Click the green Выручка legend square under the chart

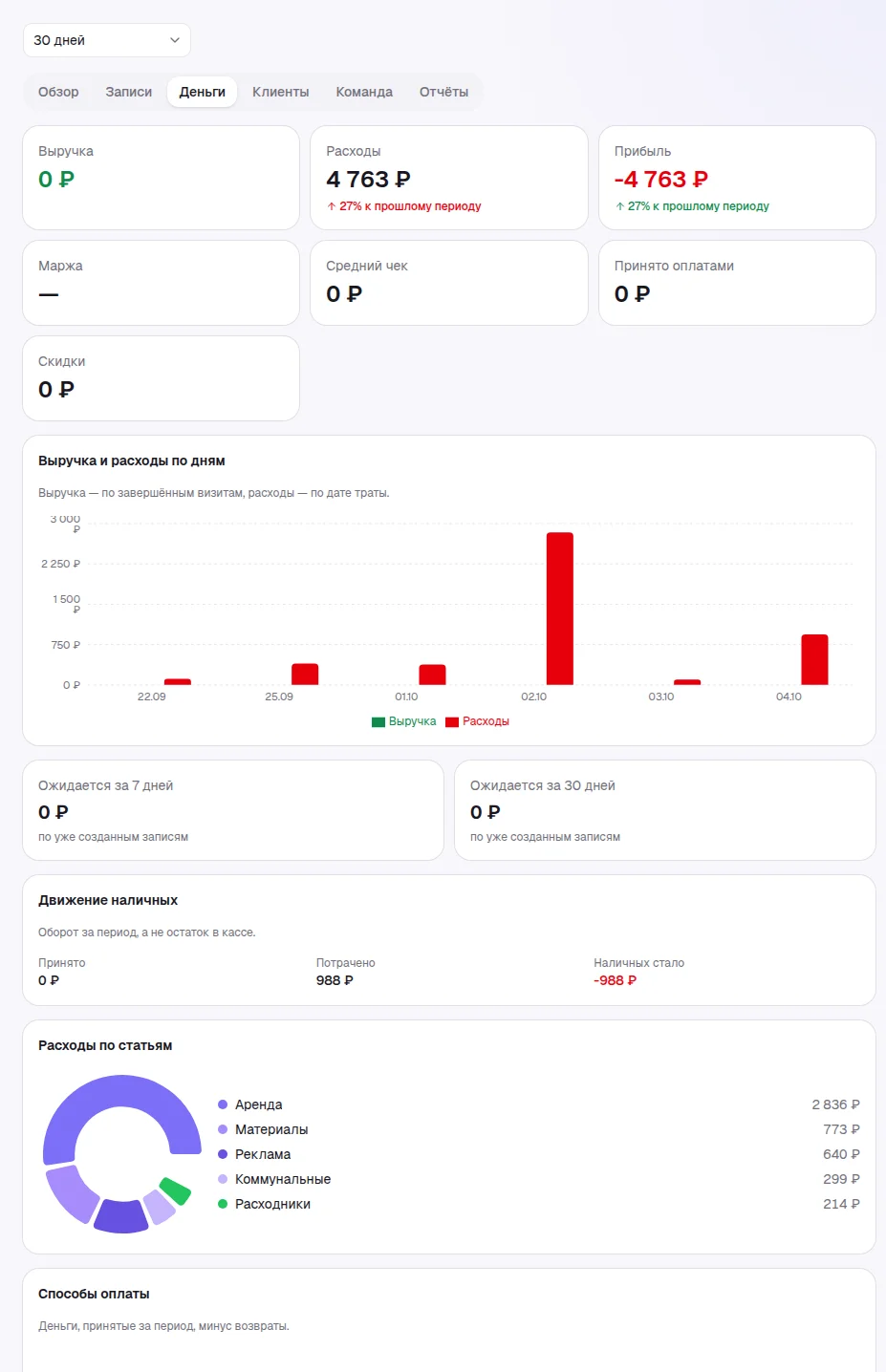[x=378, y=722]
